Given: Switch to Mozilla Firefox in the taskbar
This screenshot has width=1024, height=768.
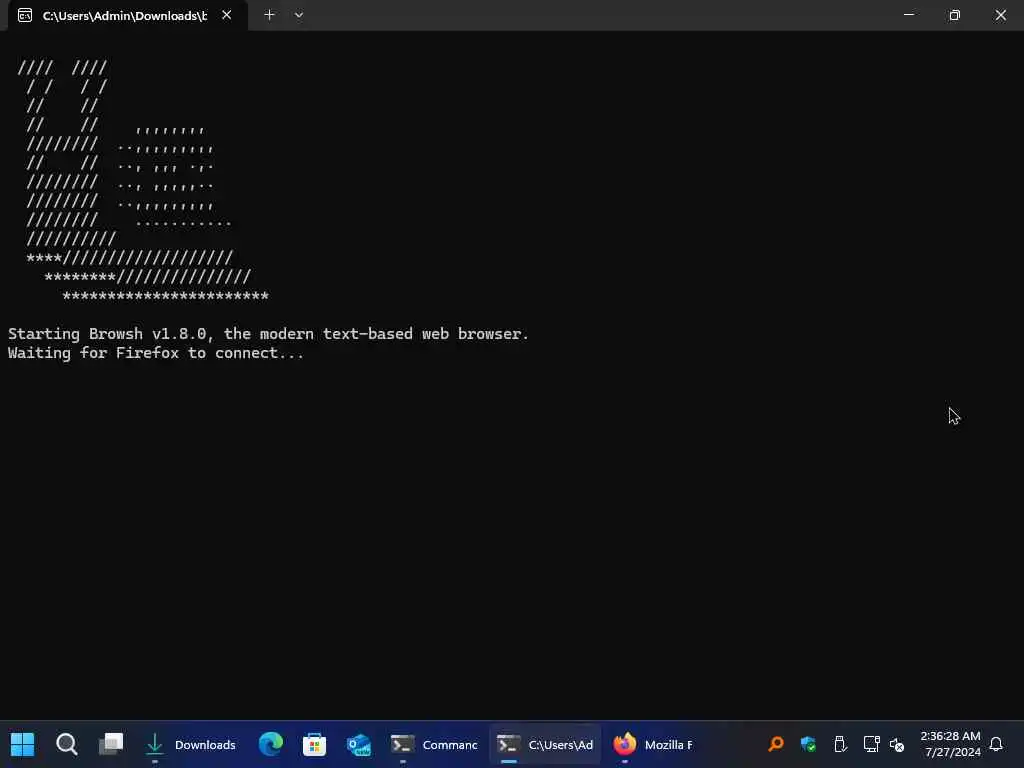Looking at the screenshot, I should [652, 744].
